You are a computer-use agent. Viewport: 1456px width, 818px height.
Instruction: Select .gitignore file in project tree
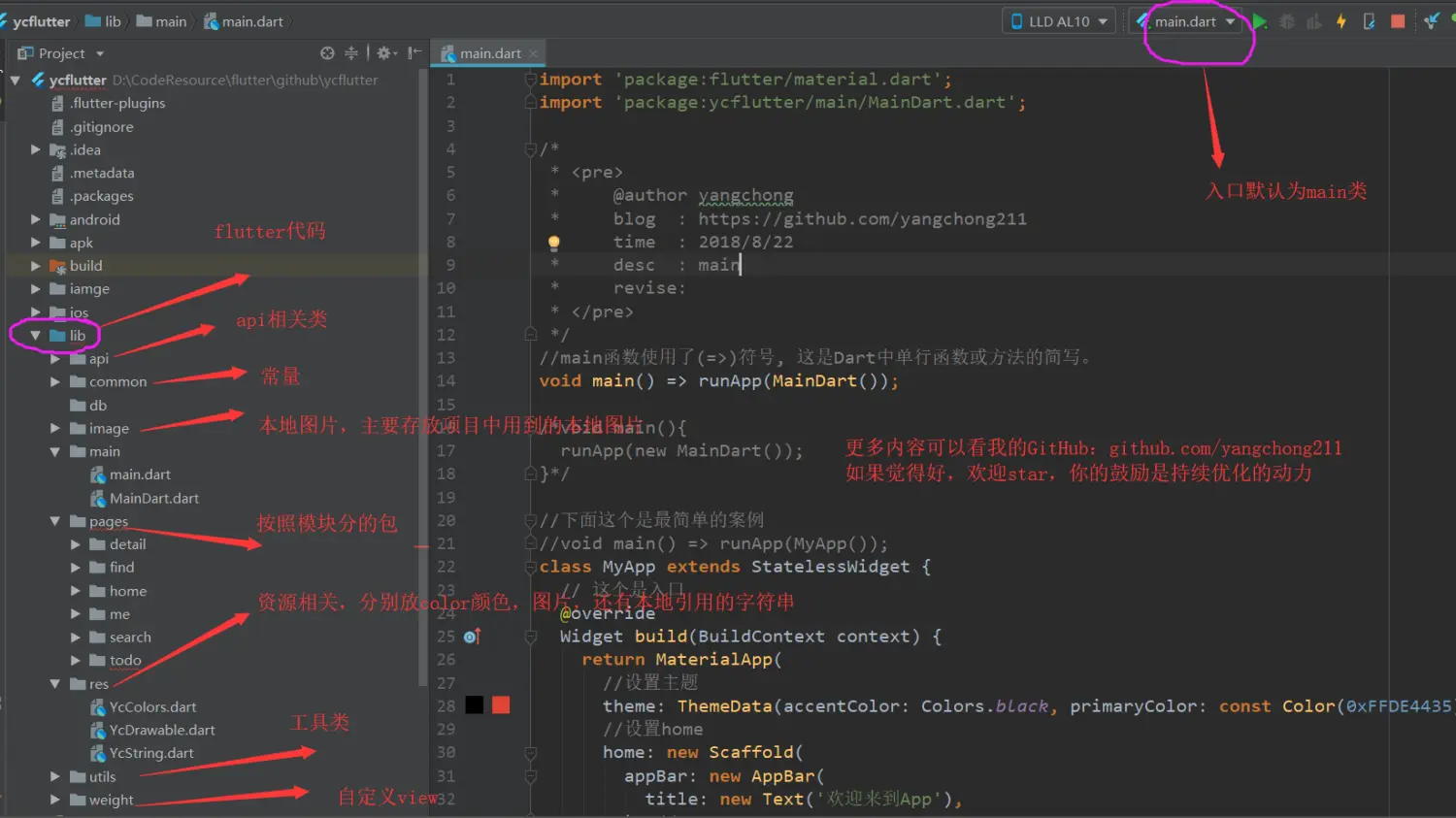pyautogui.click(x=92, y=126)
